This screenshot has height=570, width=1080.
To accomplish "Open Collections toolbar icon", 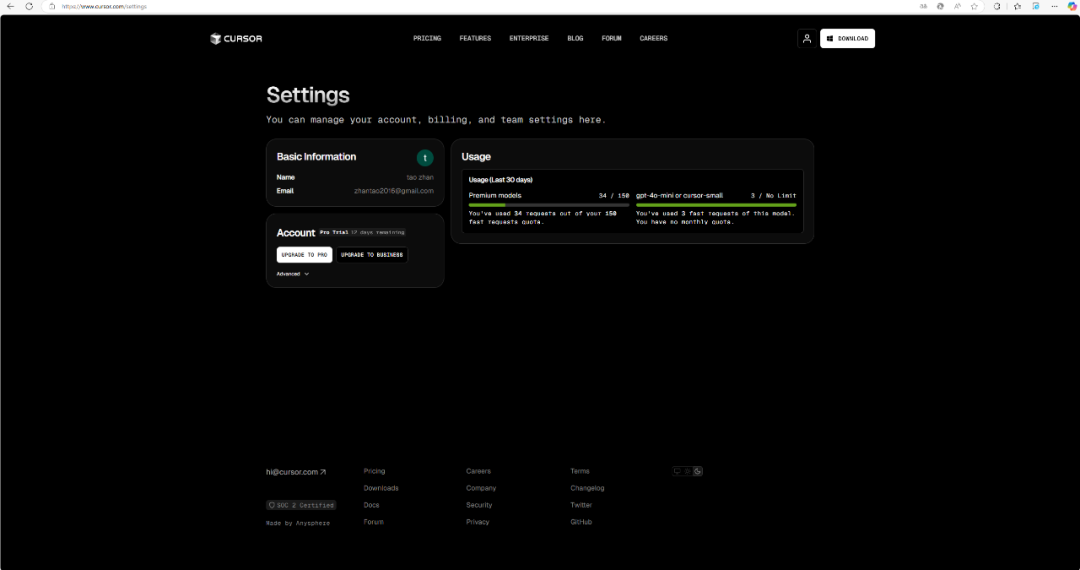I will click(1035, 6).
